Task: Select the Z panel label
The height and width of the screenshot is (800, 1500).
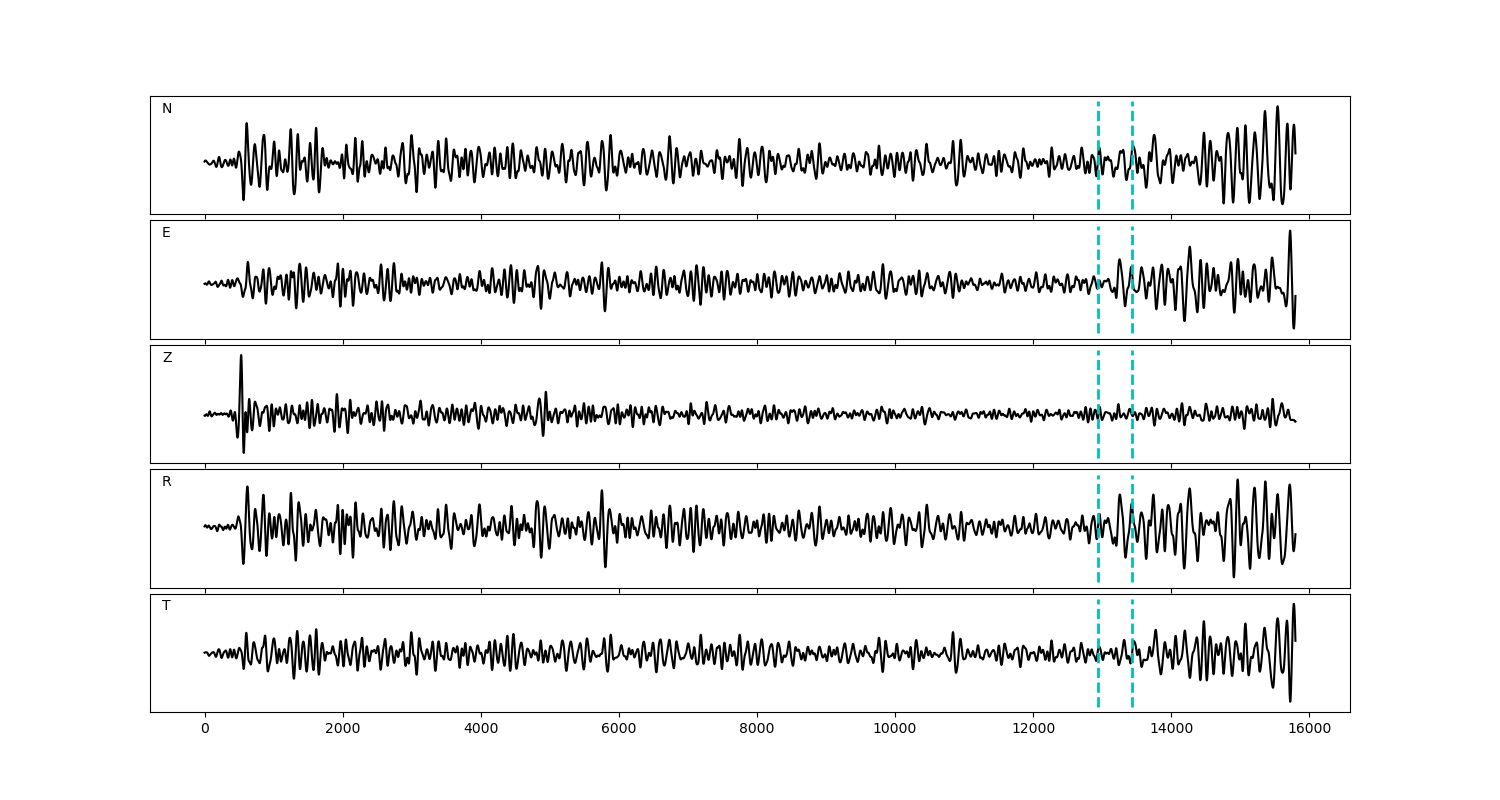Action: tap(167, 358)
